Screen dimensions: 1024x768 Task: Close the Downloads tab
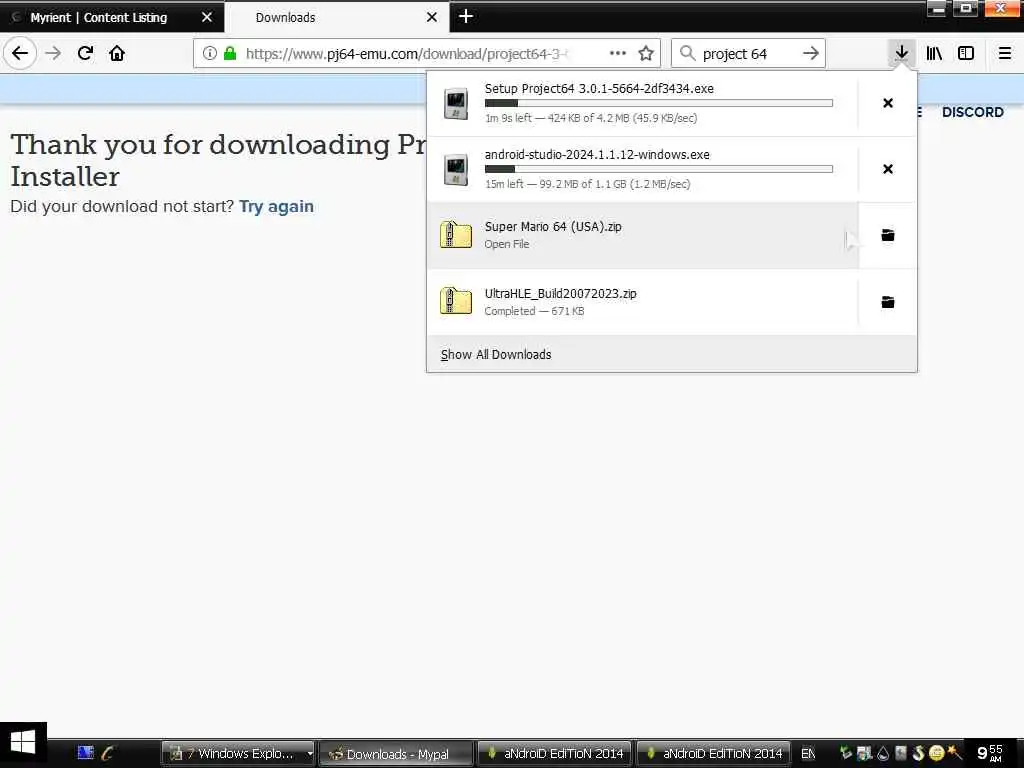tap(432, 18)
